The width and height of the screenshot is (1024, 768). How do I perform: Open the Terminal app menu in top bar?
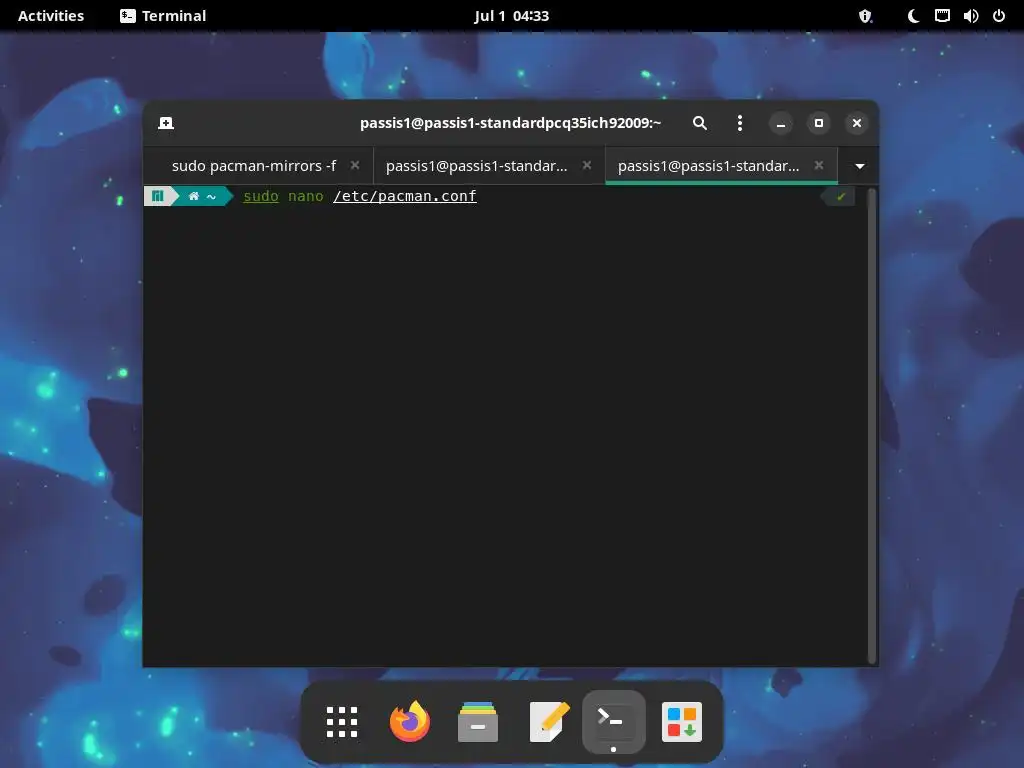[163, 16]
